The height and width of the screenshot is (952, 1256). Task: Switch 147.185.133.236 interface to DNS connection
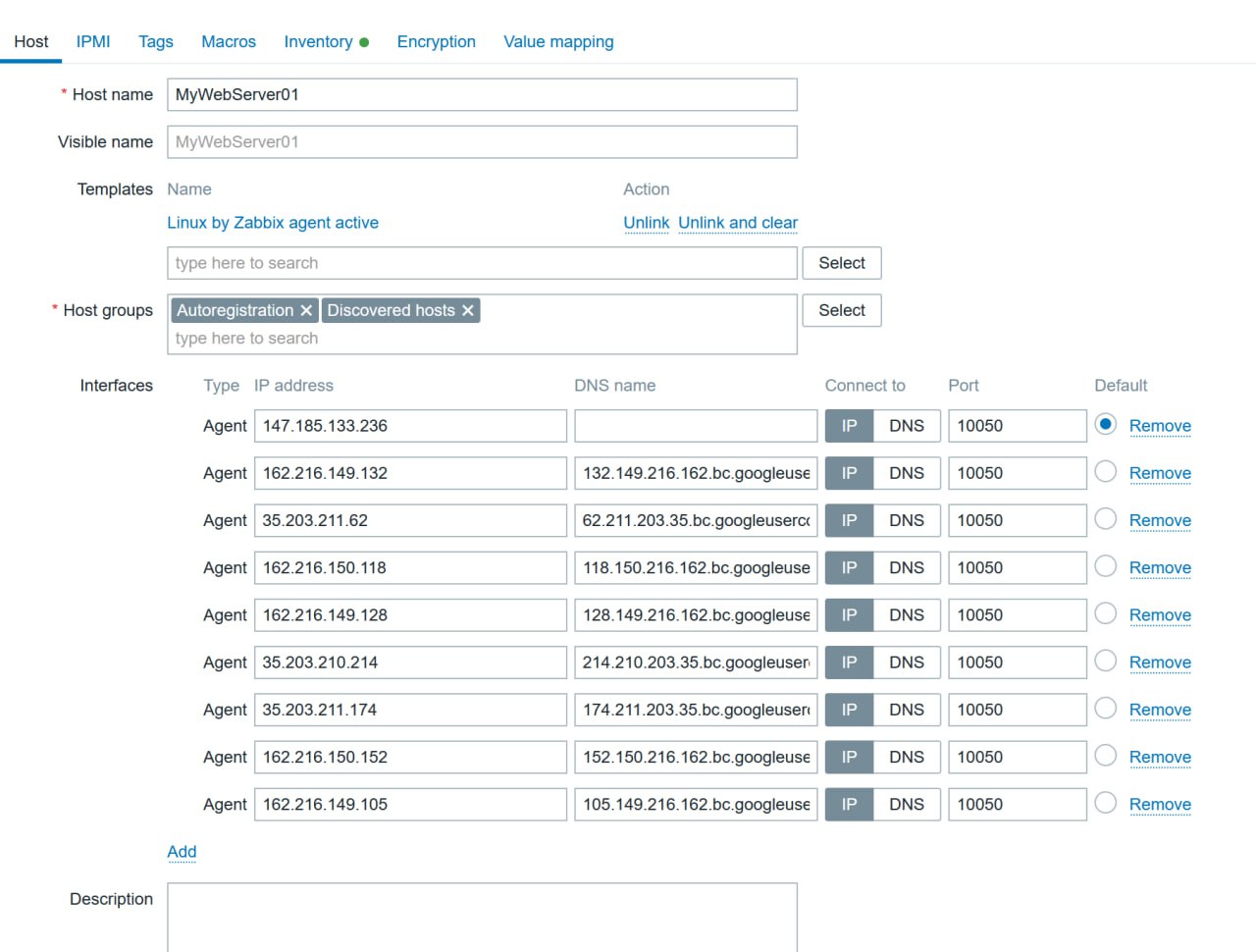tap(906, 426)
